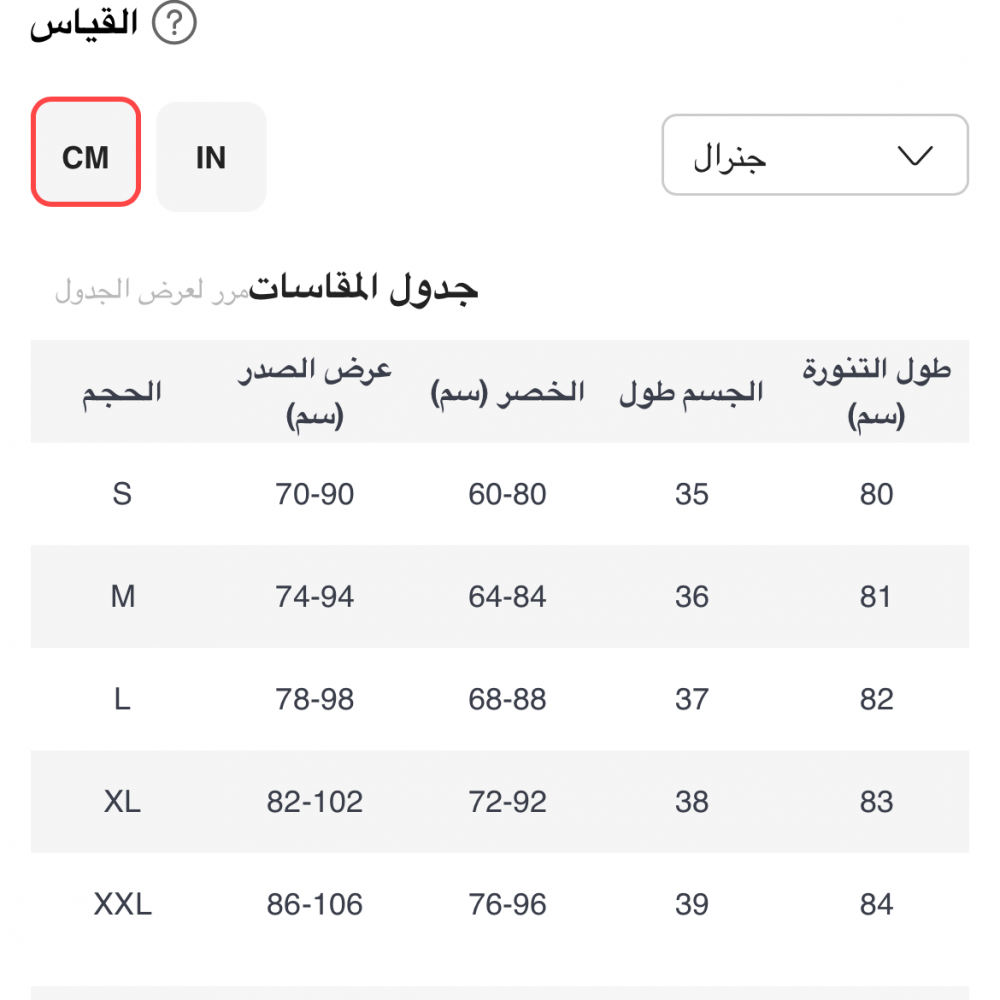Click the عرض الصدر column header
Viewport: 1000px width, 1000px height.
(x=314, y=392)
